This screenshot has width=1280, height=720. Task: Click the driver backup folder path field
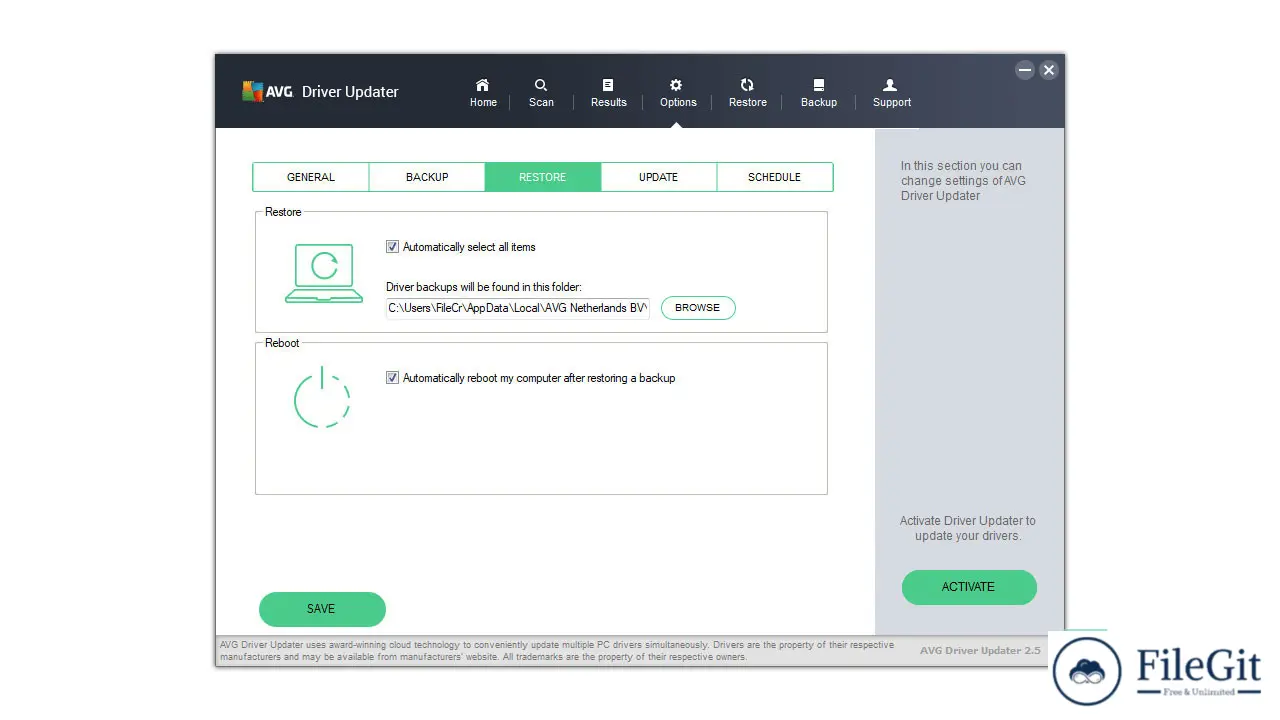[x=518, y=308]
